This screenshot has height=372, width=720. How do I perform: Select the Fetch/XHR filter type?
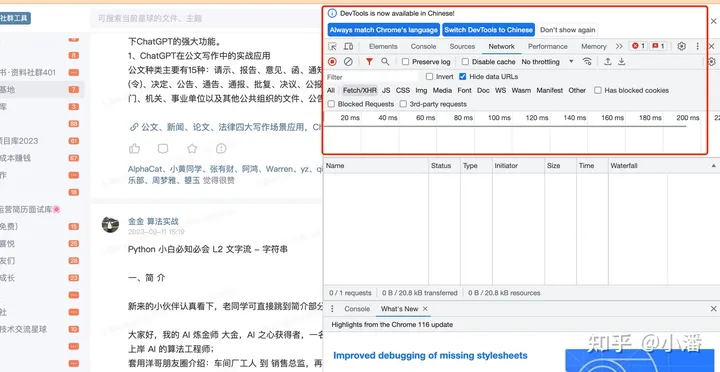(360, 90)
